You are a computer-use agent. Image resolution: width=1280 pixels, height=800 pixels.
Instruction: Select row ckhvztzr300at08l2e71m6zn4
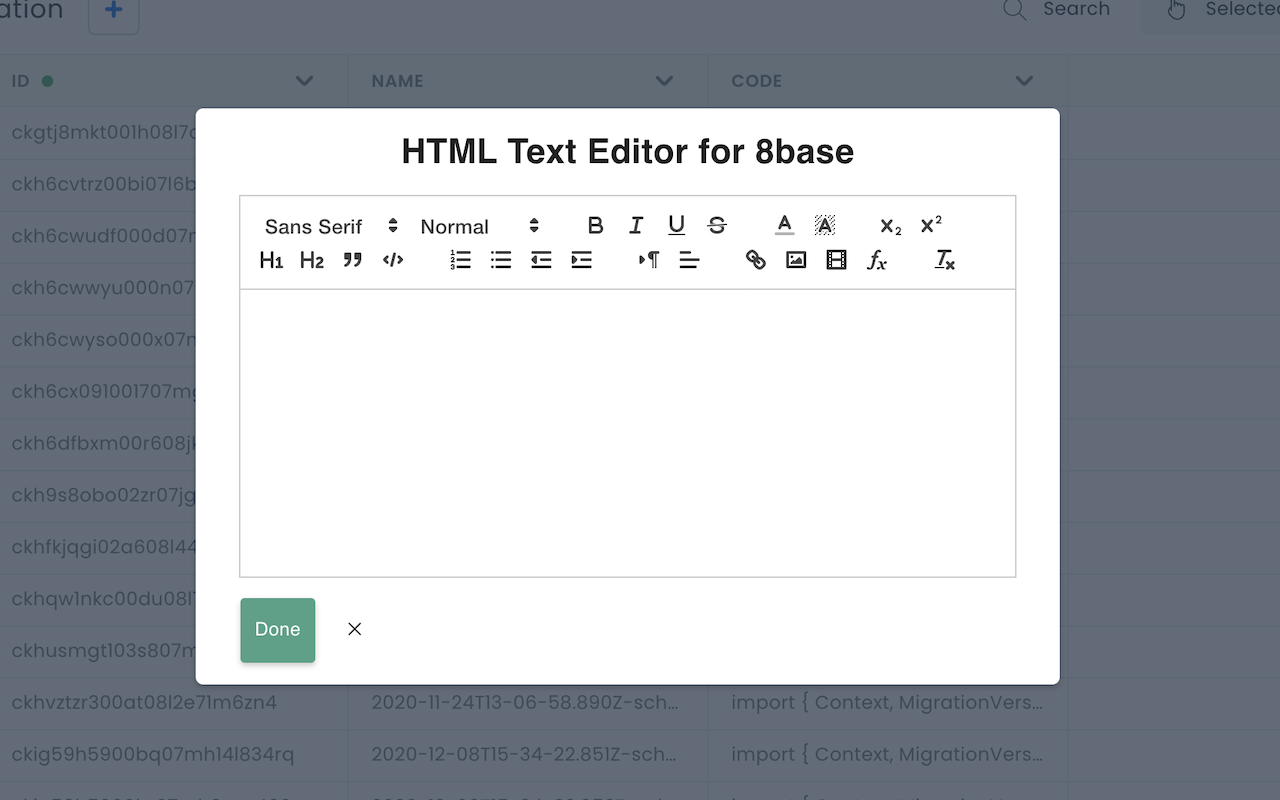click(144, 703)
